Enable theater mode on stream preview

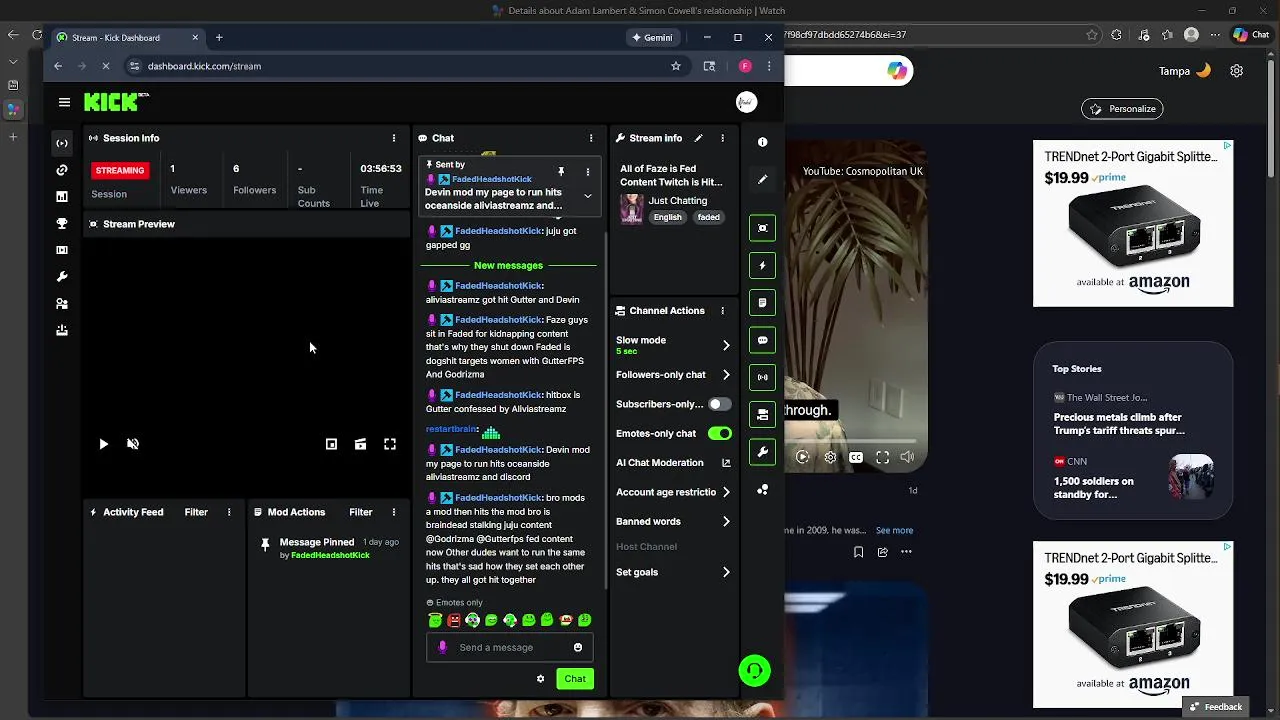pyautogui.click(x=360, y=444)
